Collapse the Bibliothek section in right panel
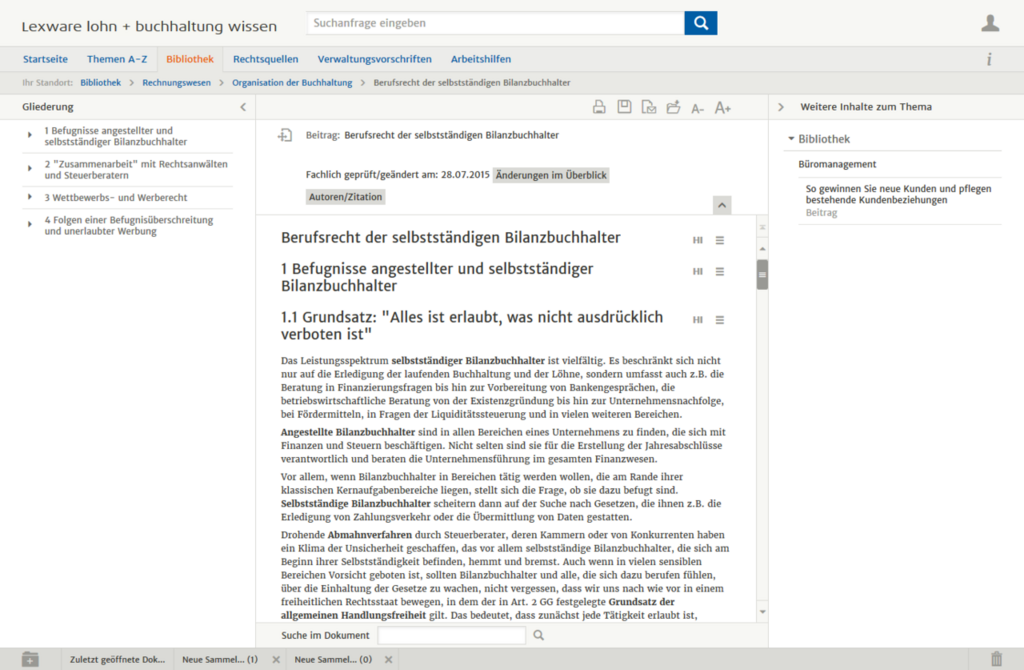The image size is (1024, 670). click(x=791, y=139)
